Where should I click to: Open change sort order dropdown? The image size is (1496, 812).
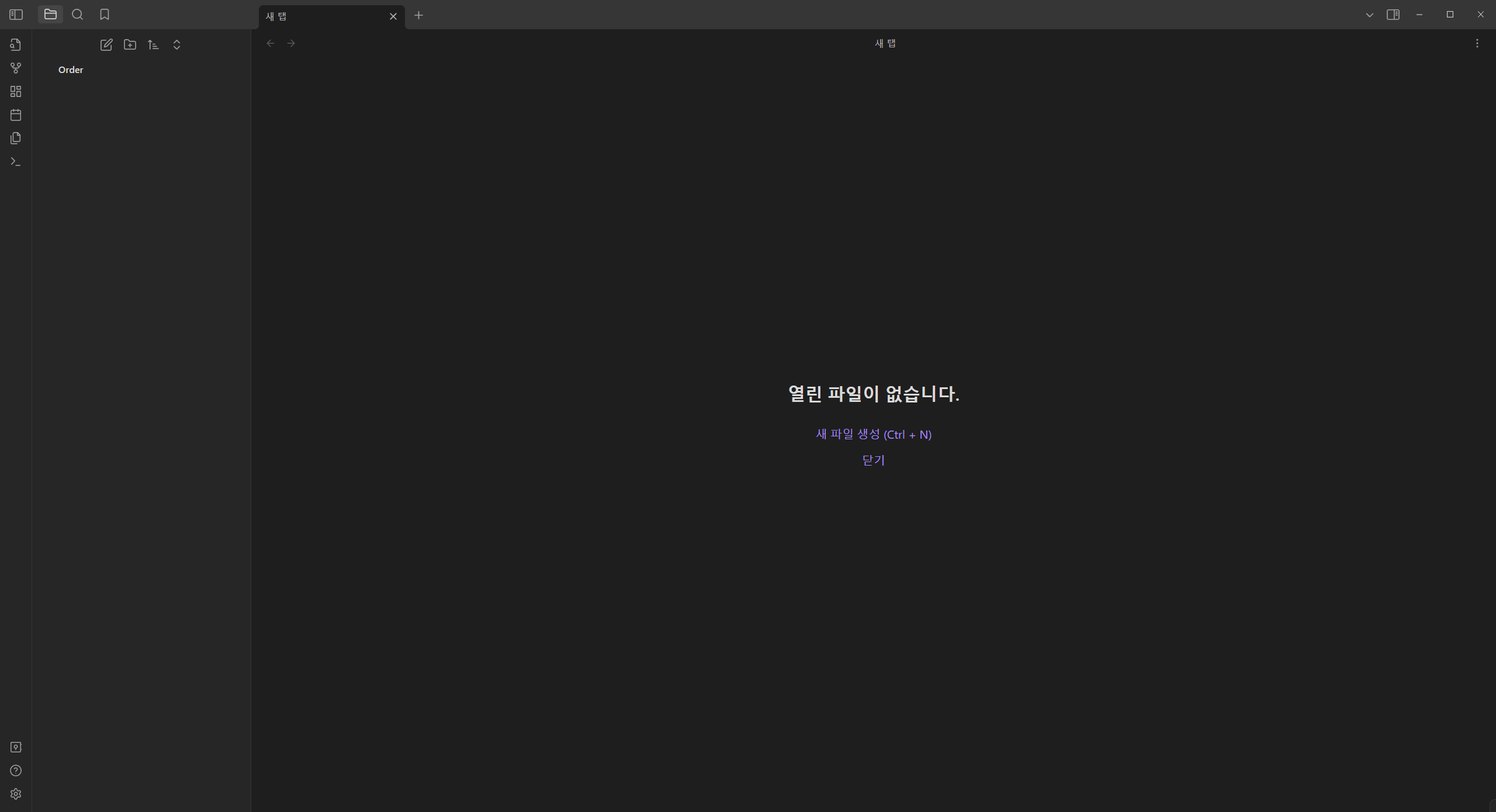point(153,45)
